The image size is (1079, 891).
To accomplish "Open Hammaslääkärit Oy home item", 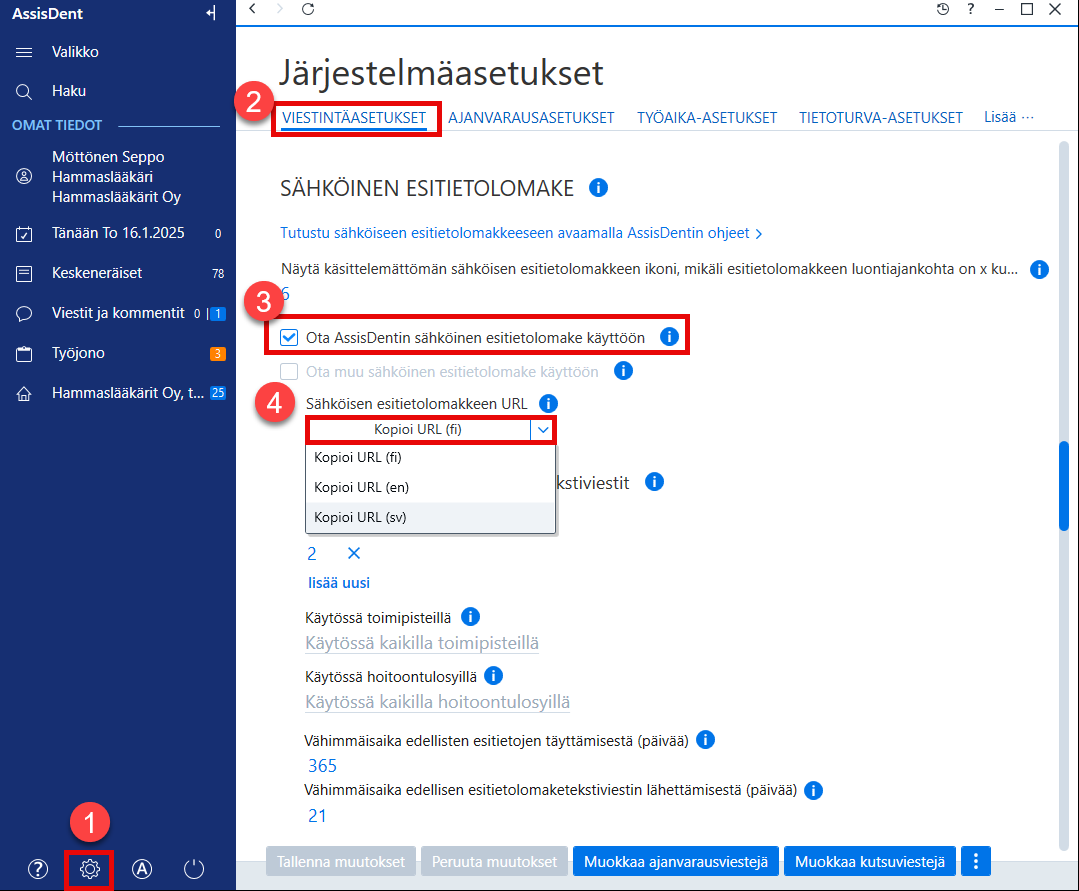I will point(118,393).
